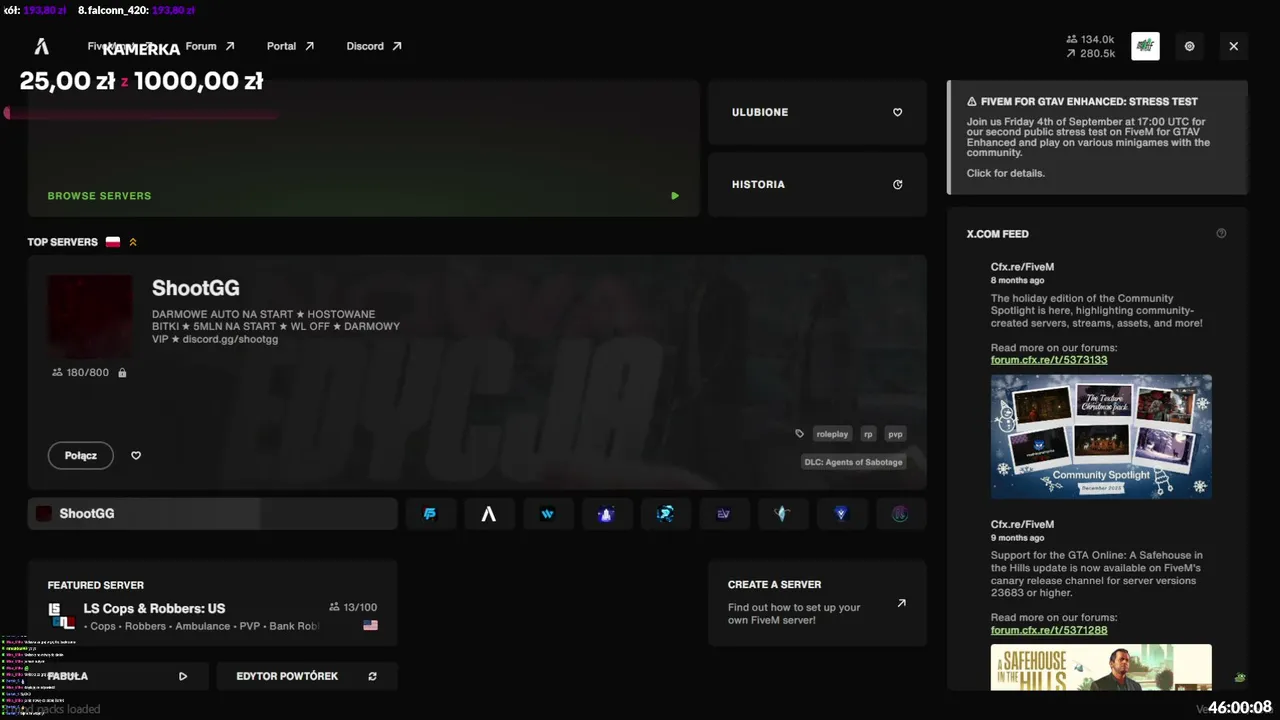Viewport: 1280px width, 720px height.
Task: Open the Create a Server card
Action: coord(817,604)
